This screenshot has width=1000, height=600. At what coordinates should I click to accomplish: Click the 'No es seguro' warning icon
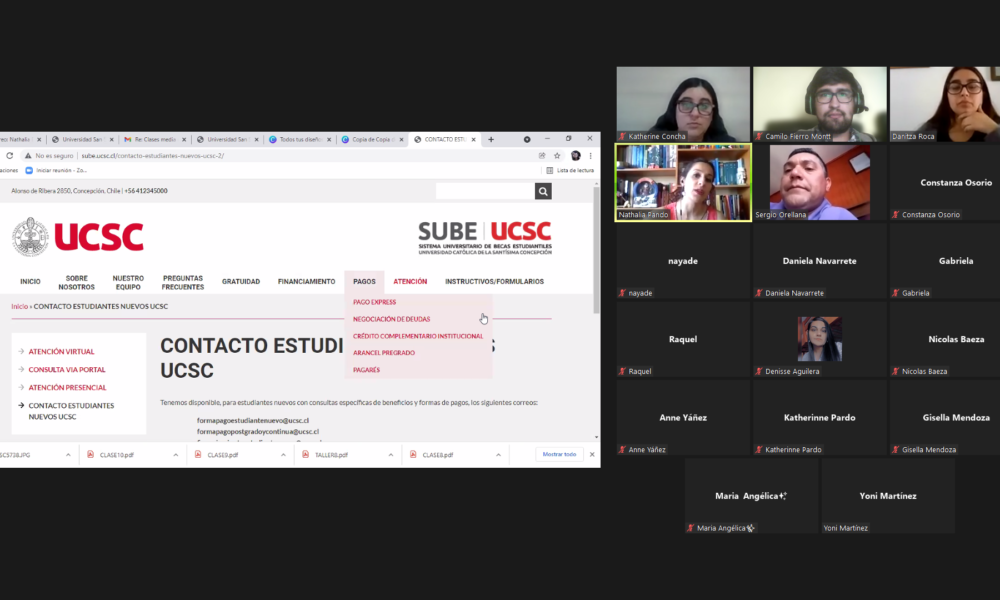[x=28, y=156]
